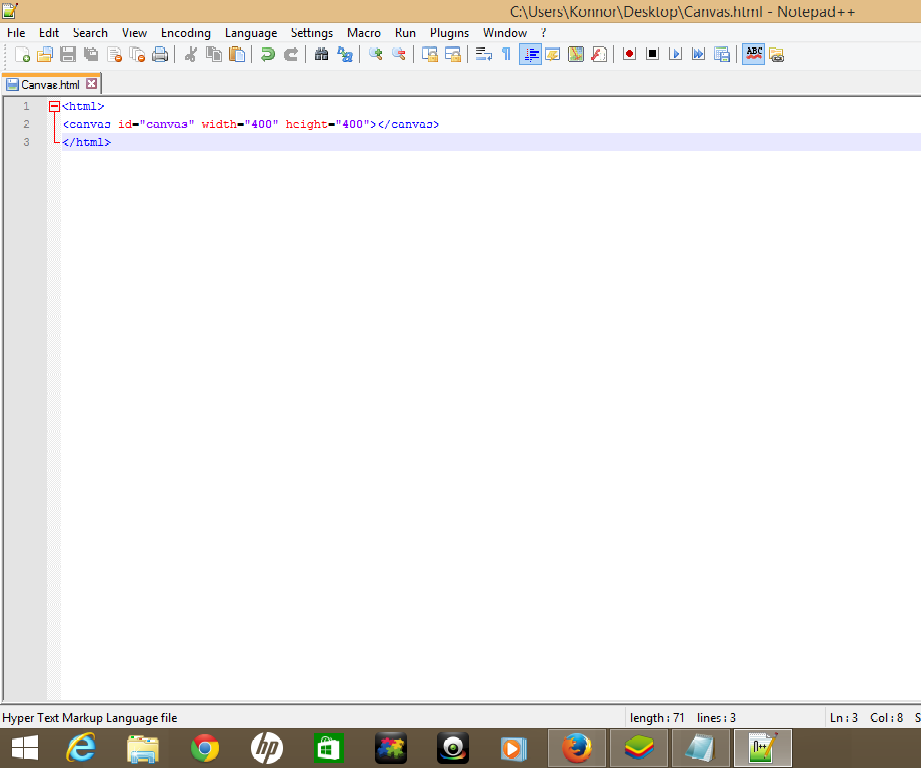
Task: Zoom in using the magnifier plus icon
Action: (x=375, y=55)
